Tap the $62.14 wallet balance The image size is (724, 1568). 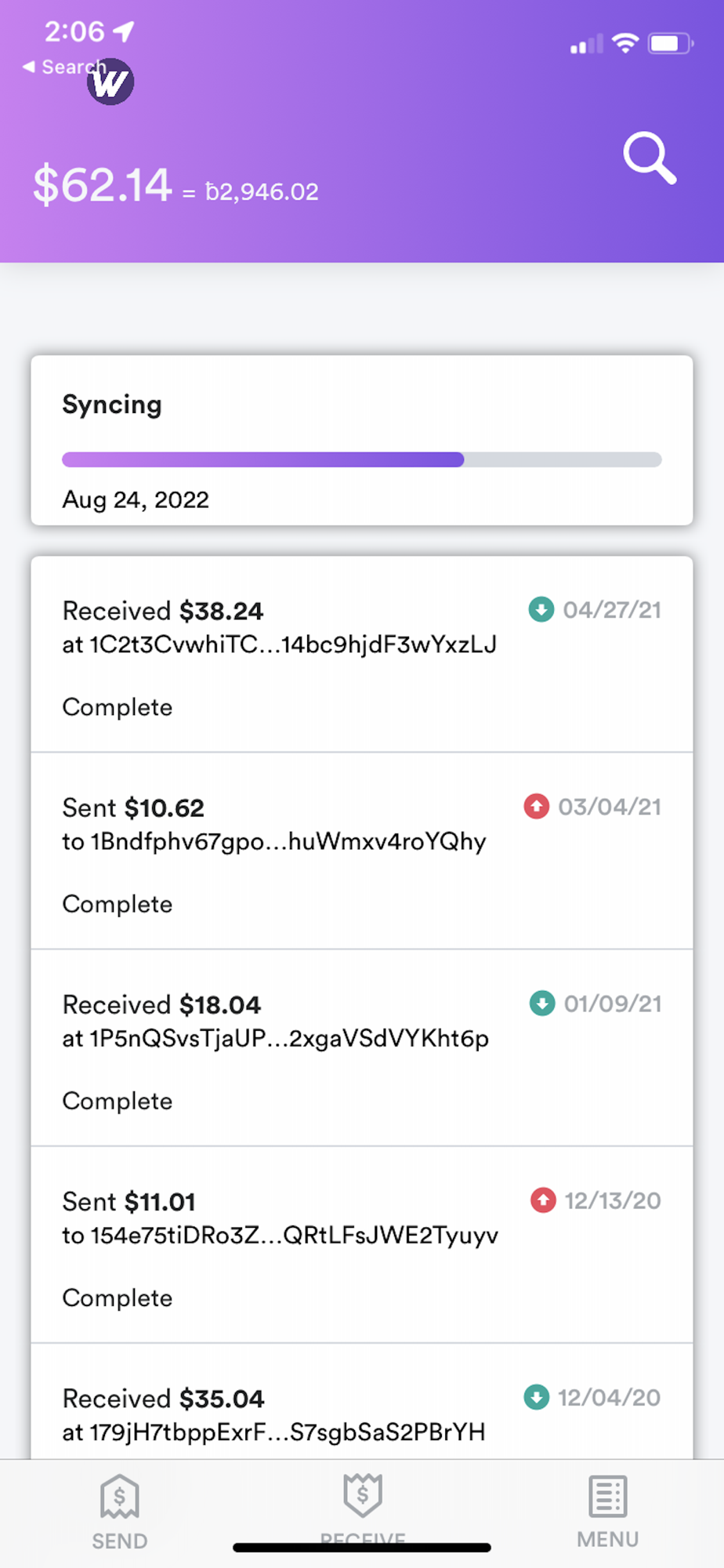102,186
